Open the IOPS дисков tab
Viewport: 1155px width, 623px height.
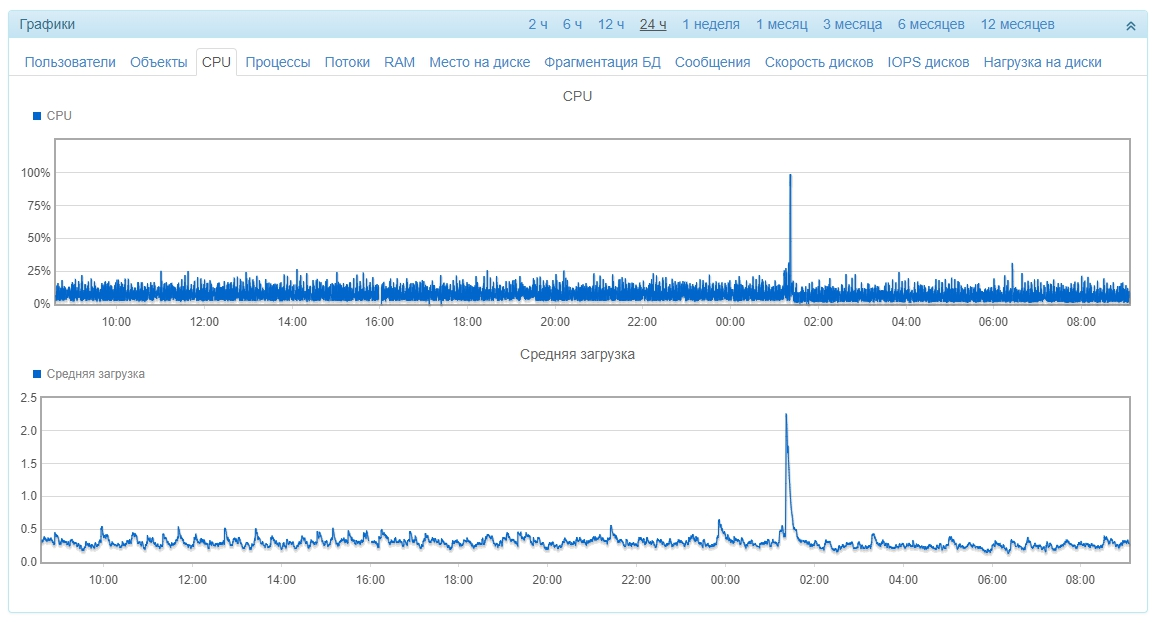928,62
